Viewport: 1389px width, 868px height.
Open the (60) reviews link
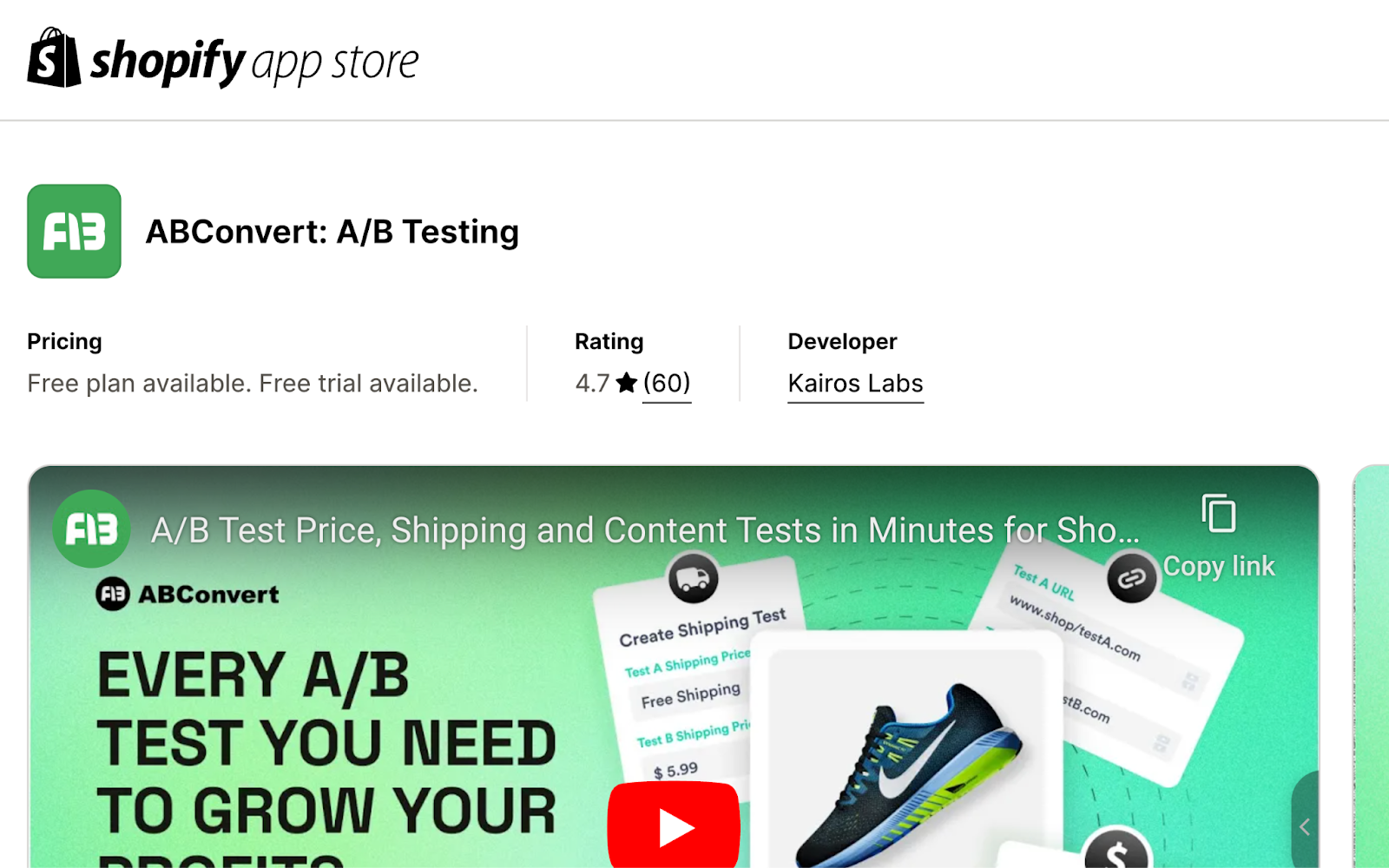(x=667, y=383)
